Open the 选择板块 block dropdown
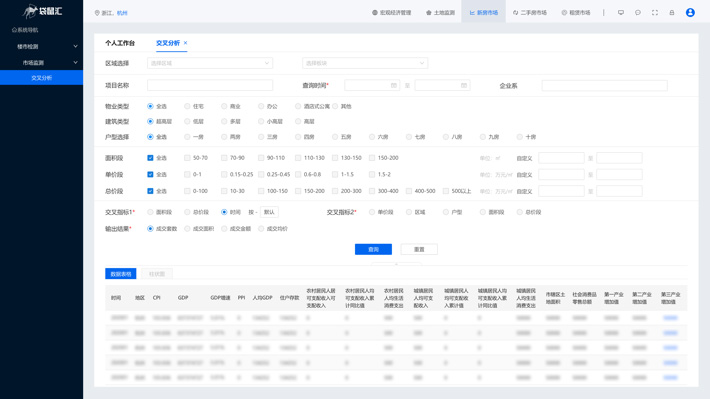Image resolution: width=710 pixels, height=399 pixels. point(365,63)
